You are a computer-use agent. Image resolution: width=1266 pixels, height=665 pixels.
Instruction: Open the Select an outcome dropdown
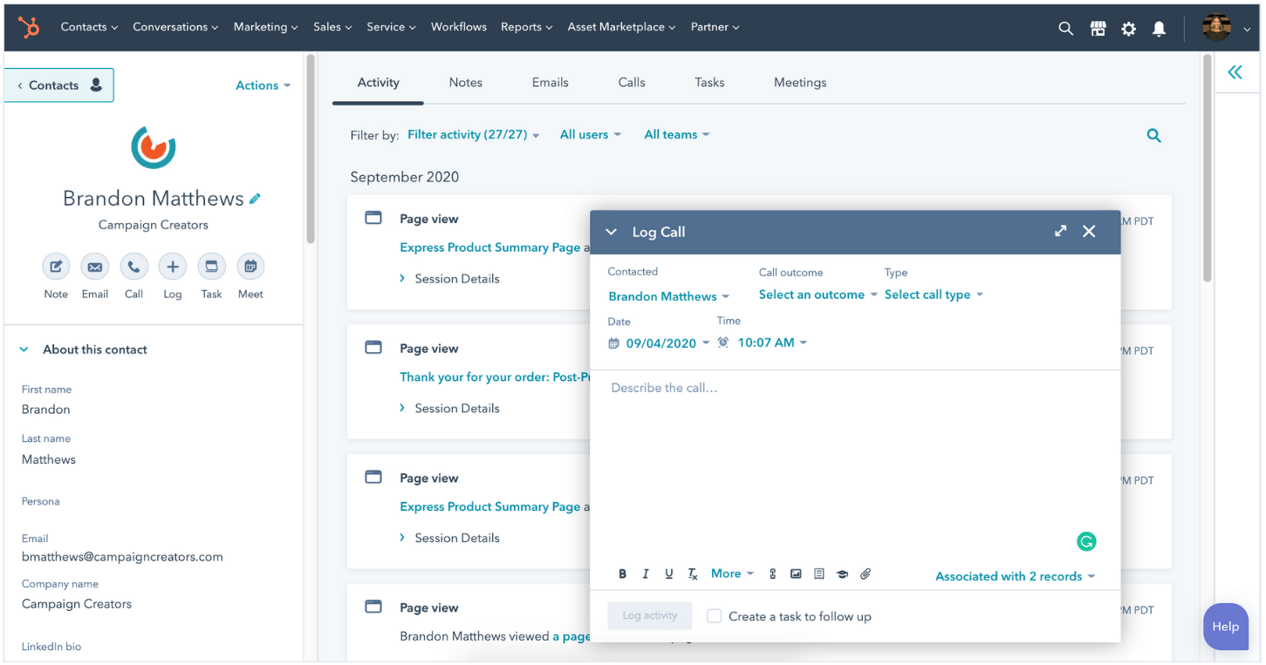coord(811,294)
